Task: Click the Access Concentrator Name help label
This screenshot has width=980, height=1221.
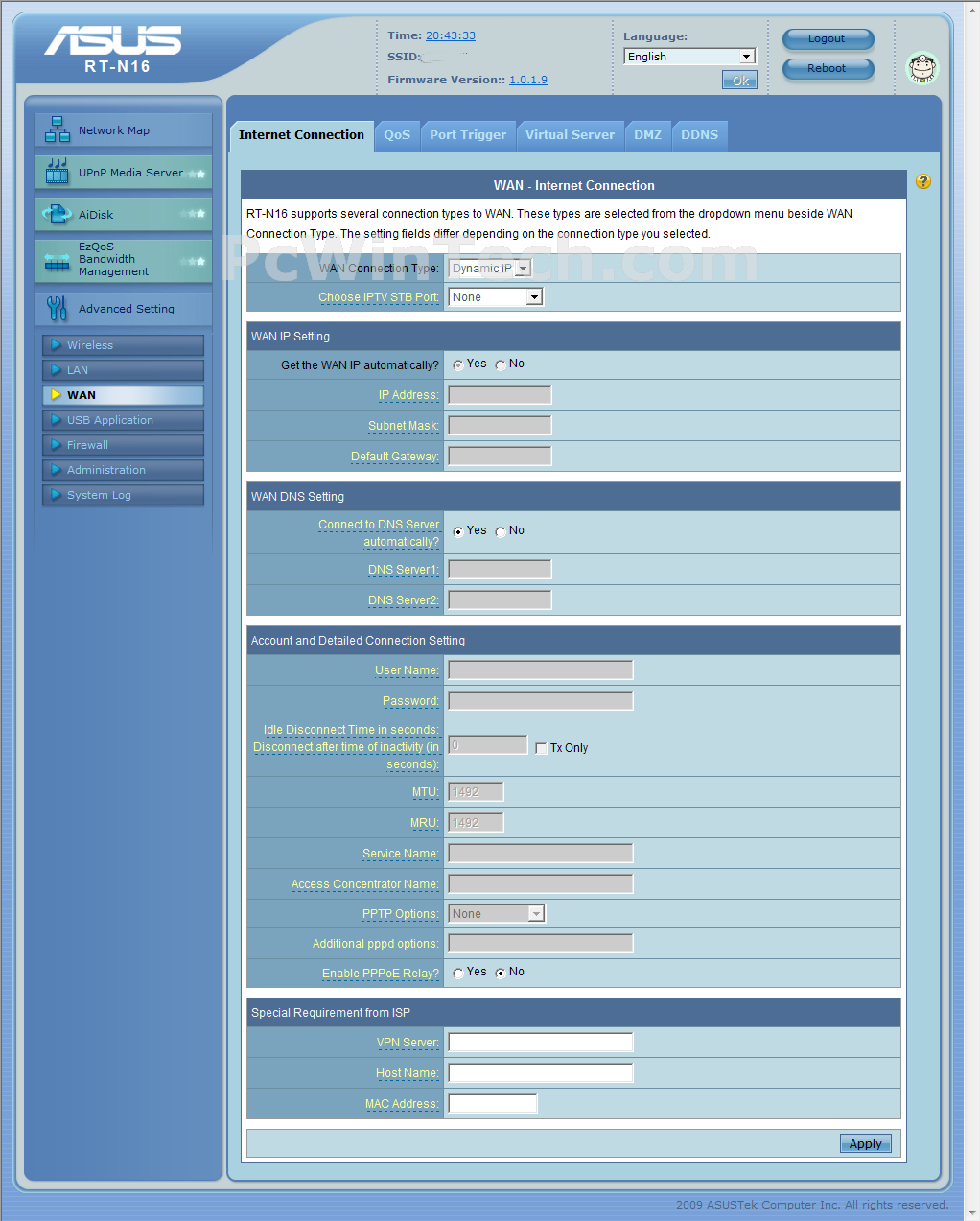Action: (x=365, y=884)
